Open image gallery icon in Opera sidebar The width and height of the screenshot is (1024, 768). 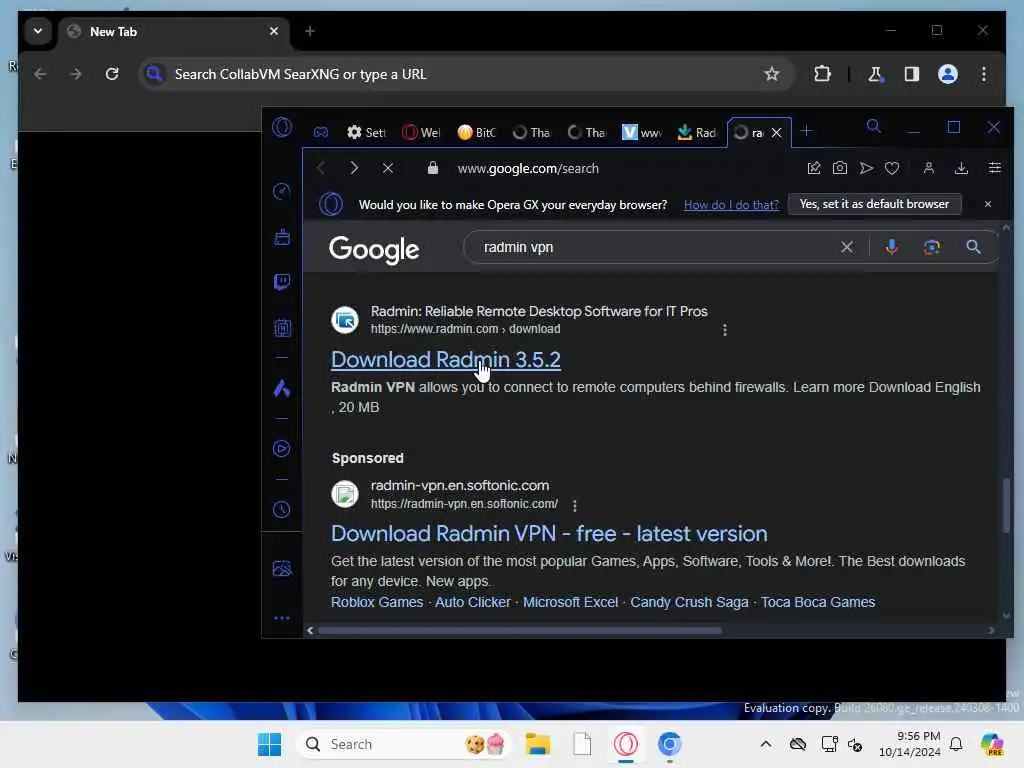click(282, 569)
